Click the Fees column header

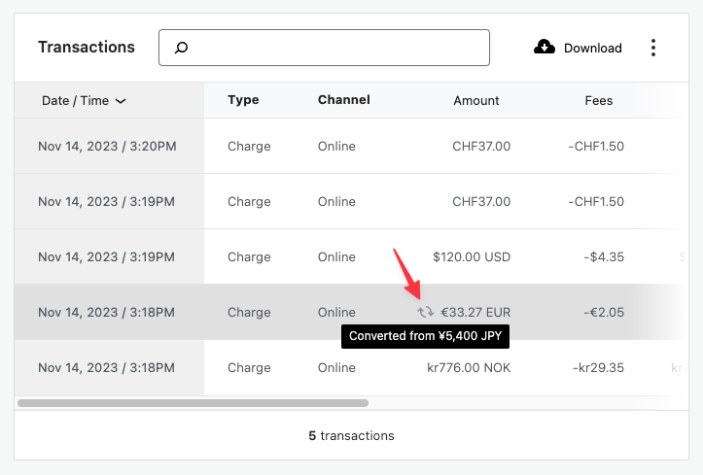tap(599, 100)
